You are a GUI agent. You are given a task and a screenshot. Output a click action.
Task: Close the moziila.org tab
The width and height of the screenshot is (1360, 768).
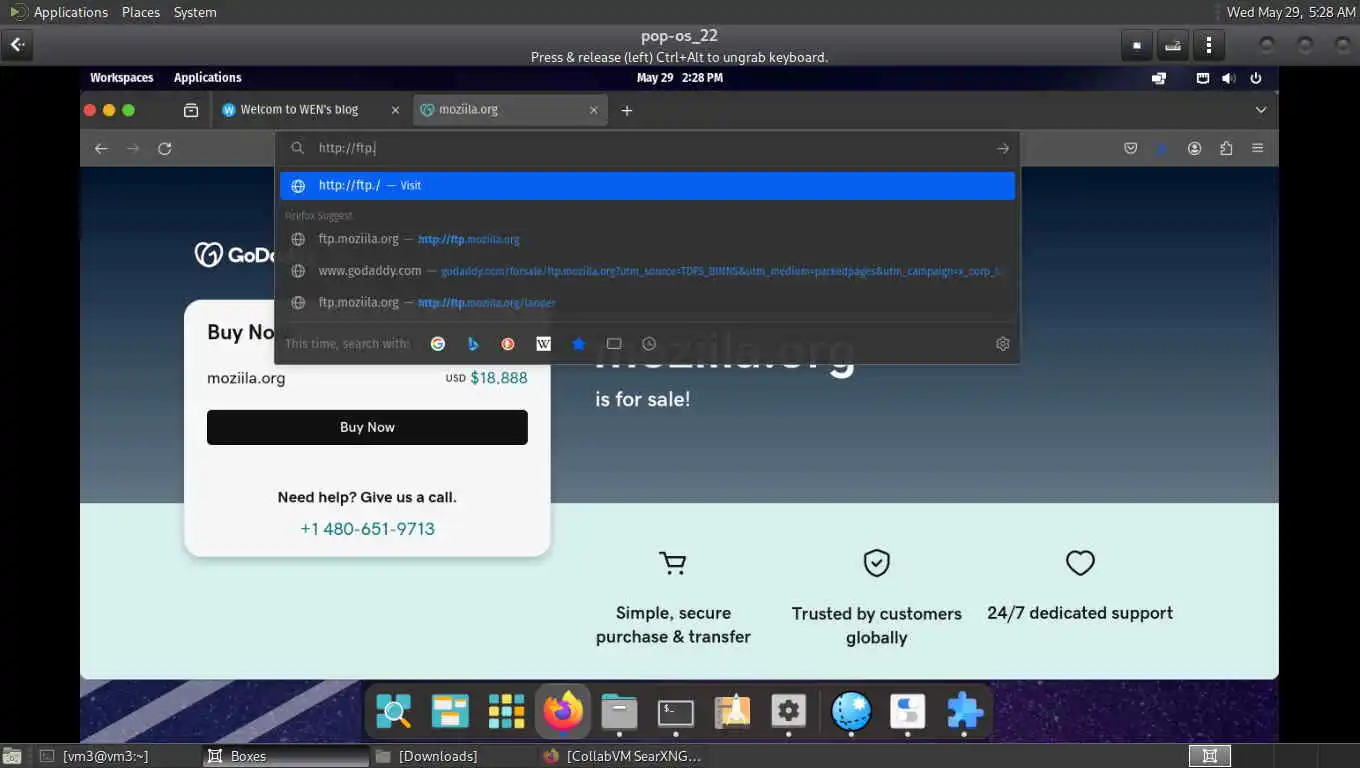coord(594,110)
